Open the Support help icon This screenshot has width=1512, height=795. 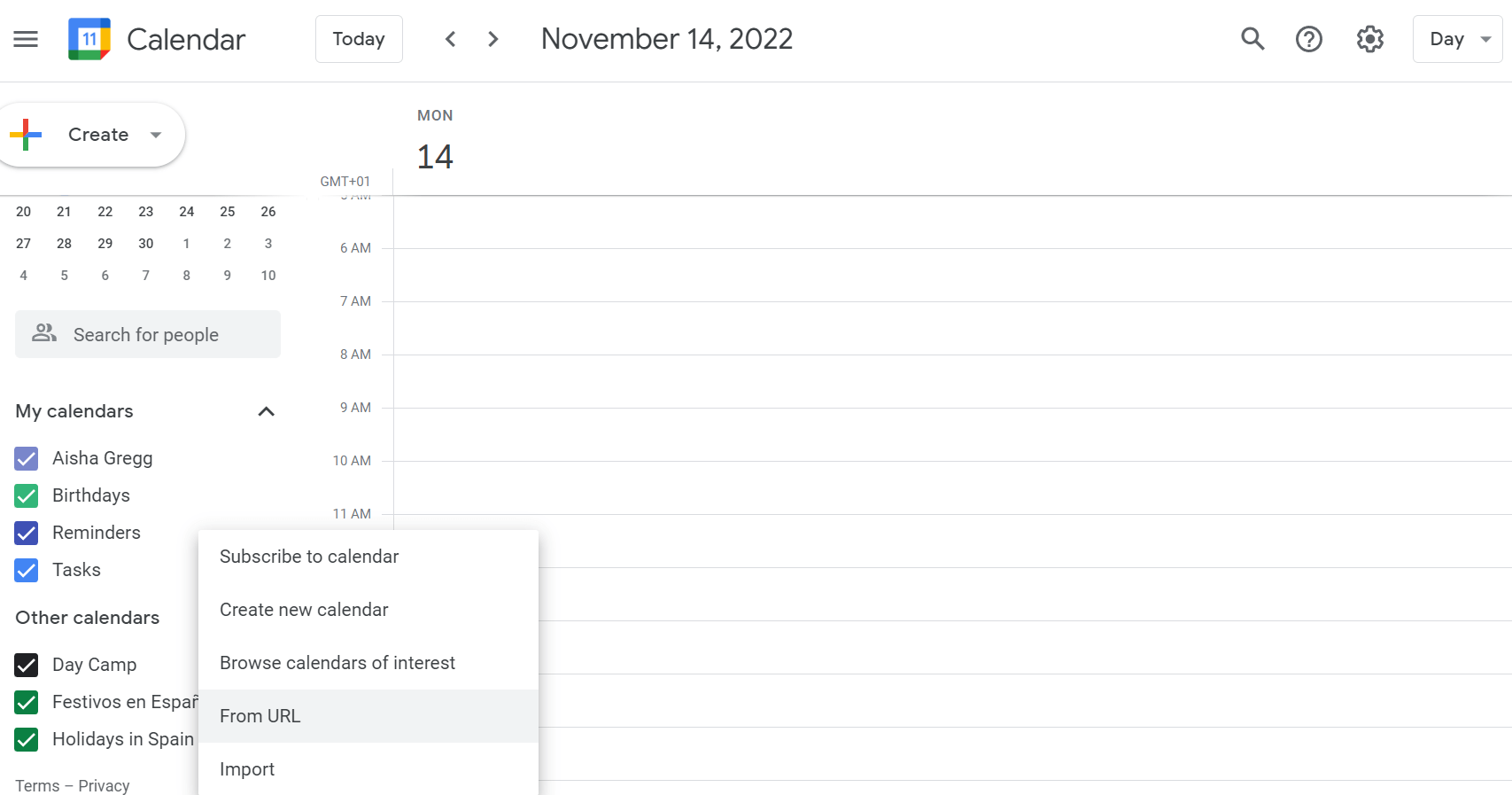[x=1308, y=39]
